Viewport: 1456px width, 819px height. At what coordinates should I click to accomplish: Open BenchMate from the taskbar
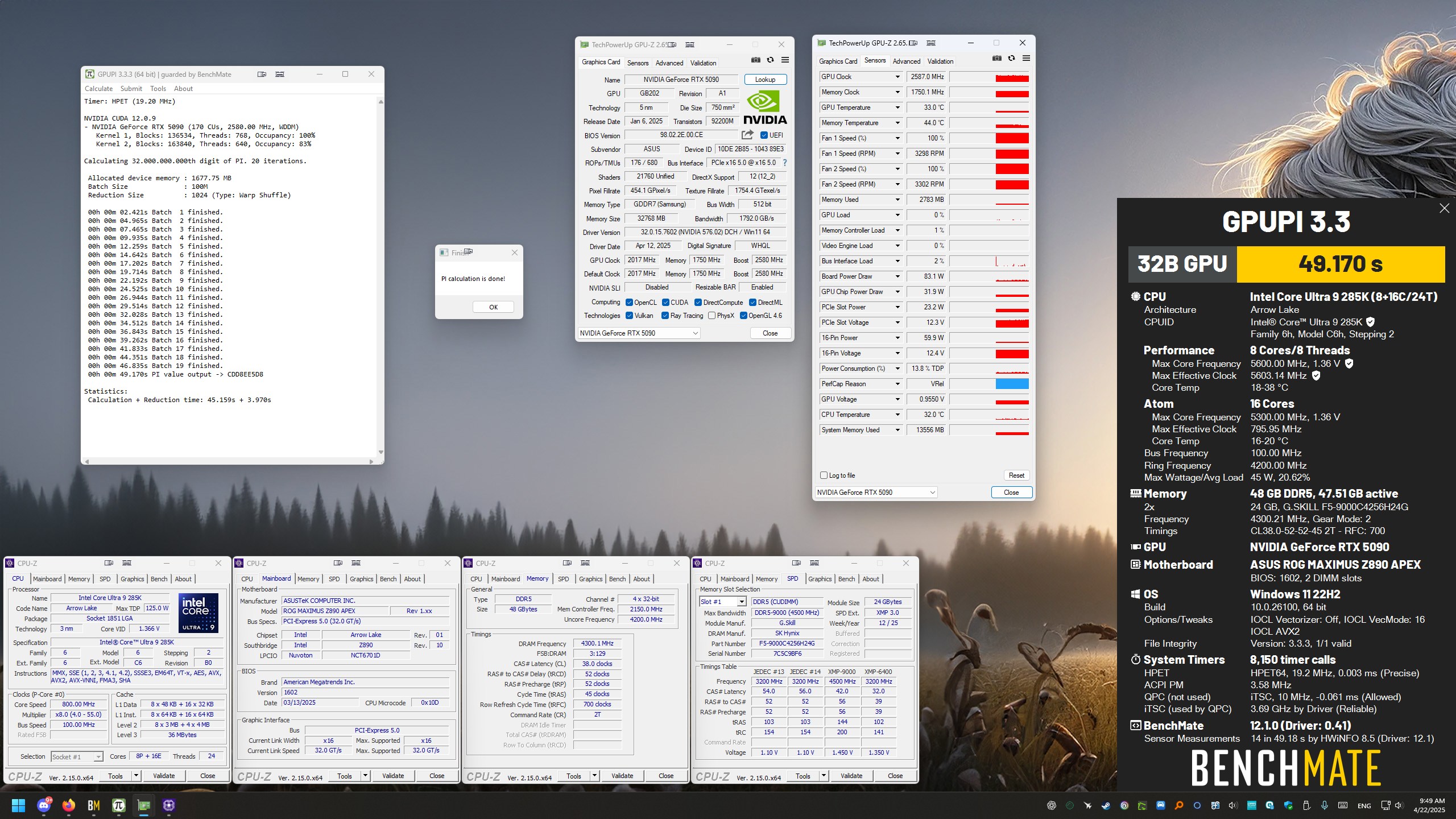pyautogui.click(x=94, y=805)
